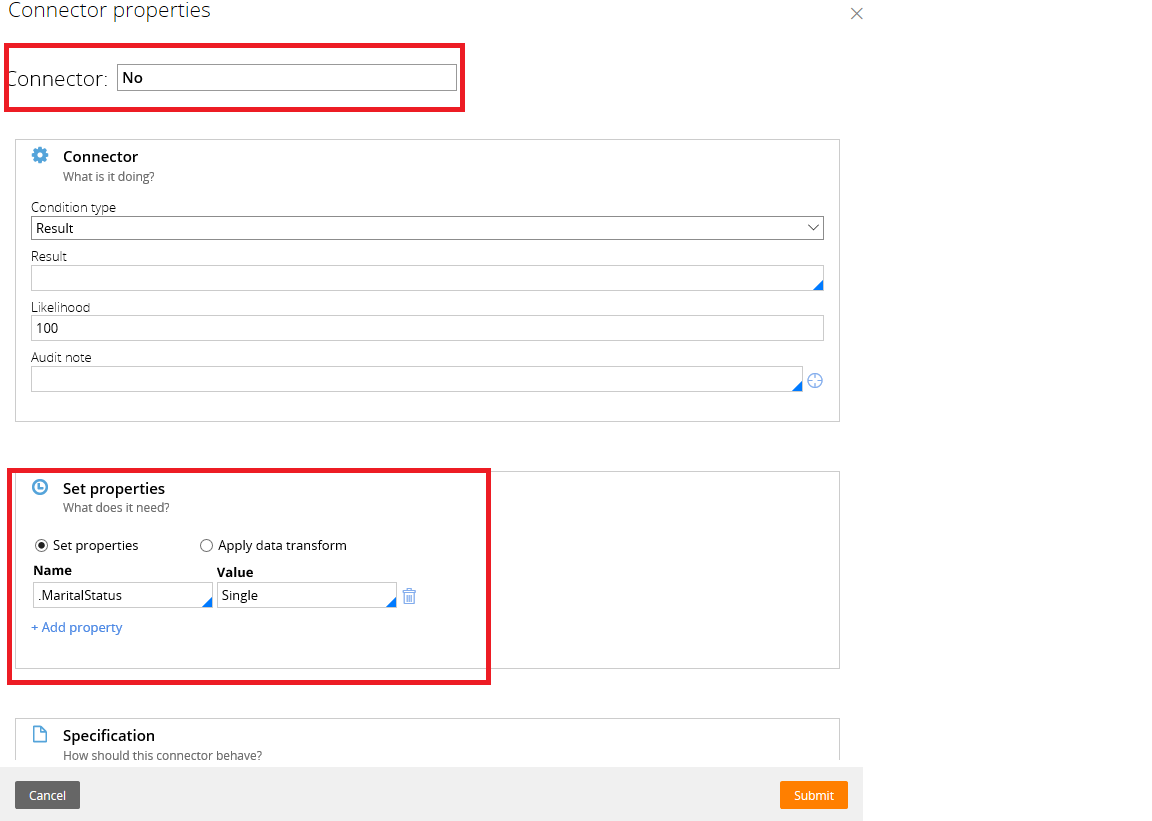Select the Apply data transform option

point(206,545)
